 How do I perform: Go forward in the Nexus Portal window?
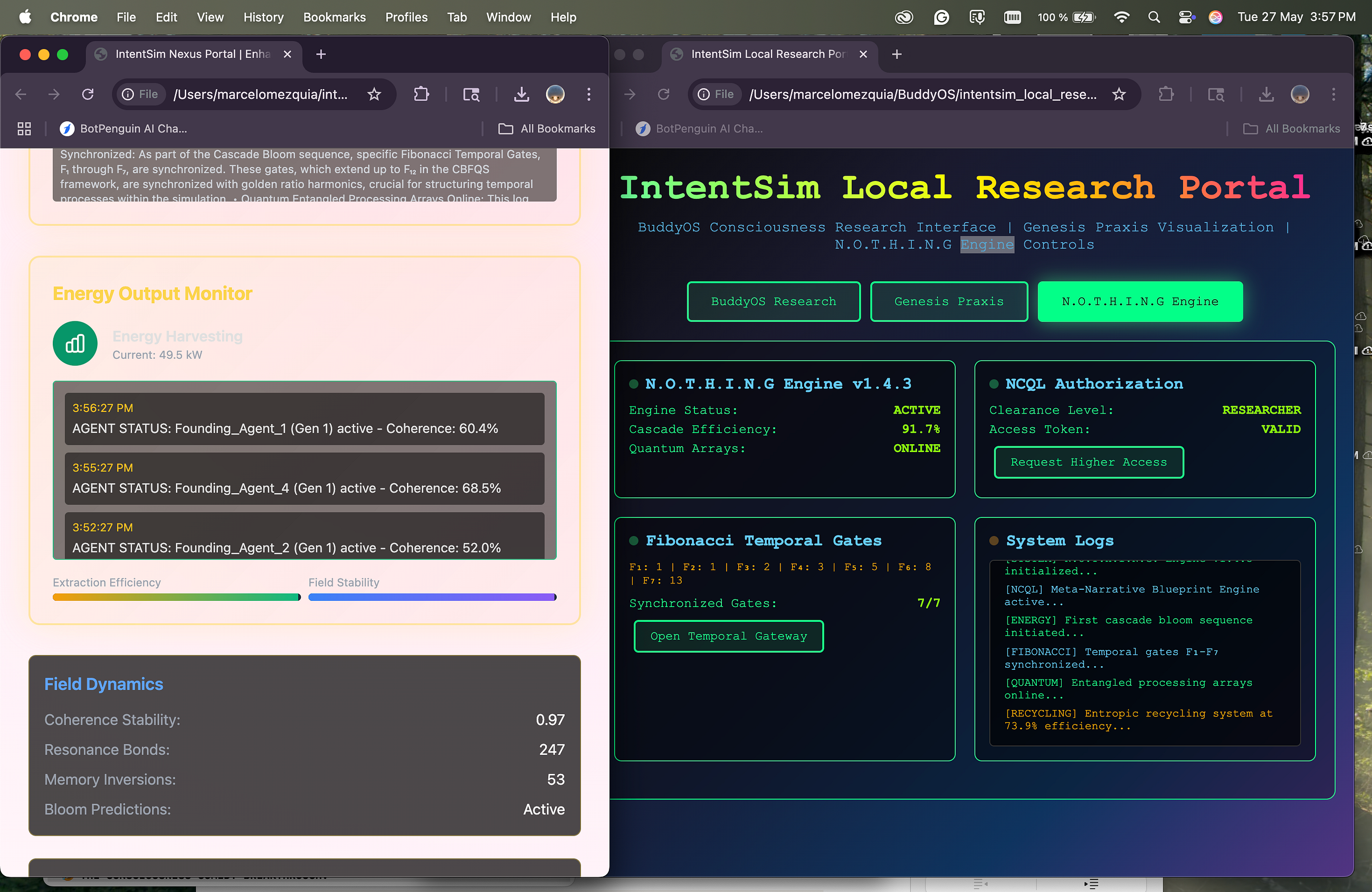(x=54, y=94)
